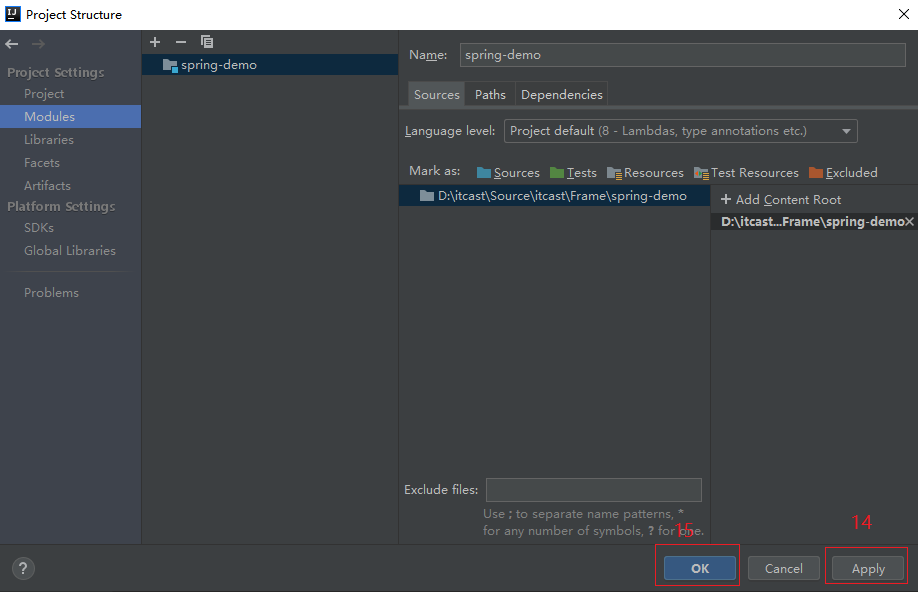Mark folder as Excluded

(x=843, y=173)
